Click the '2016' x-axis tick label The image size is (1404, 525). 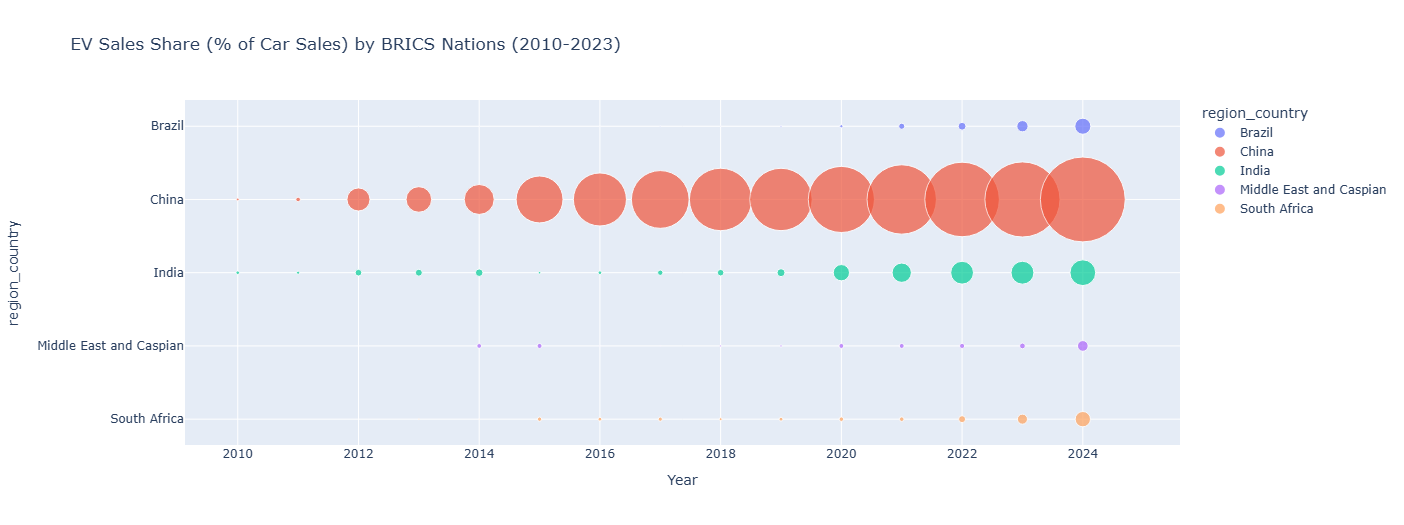[600, 454]
